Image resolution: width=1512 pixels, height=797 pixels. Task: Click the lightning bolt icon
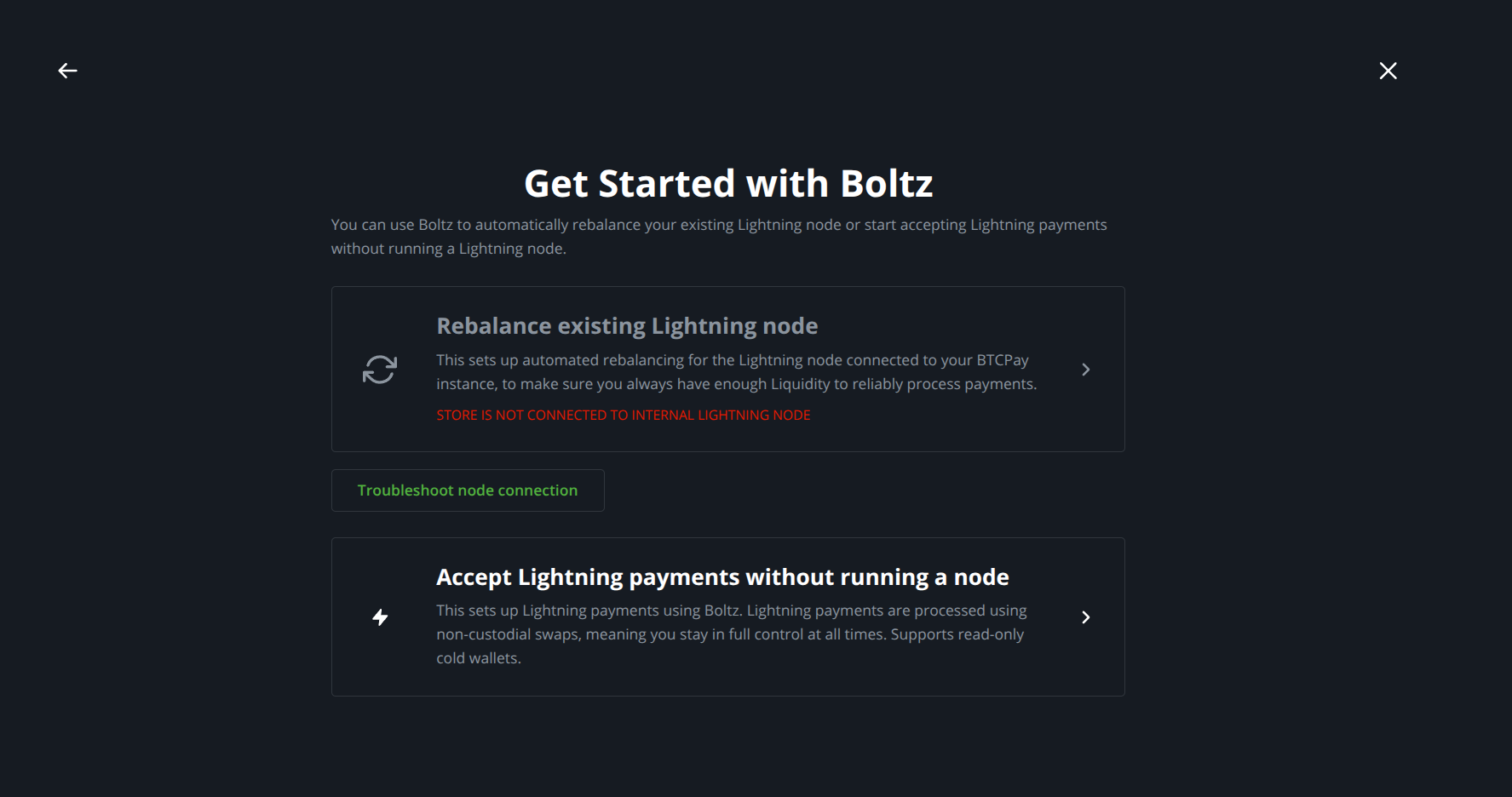click(x=381, y=617)
